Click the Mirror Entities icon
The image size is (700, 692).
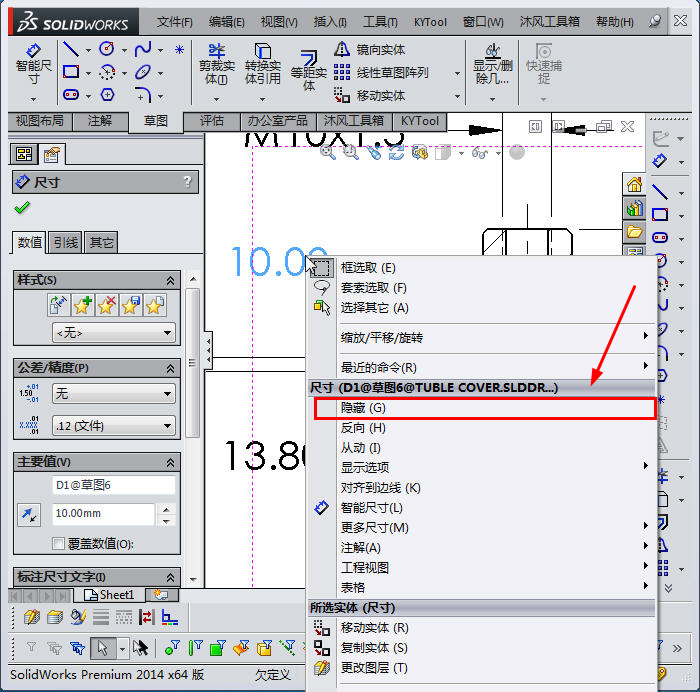coord(343,49)
